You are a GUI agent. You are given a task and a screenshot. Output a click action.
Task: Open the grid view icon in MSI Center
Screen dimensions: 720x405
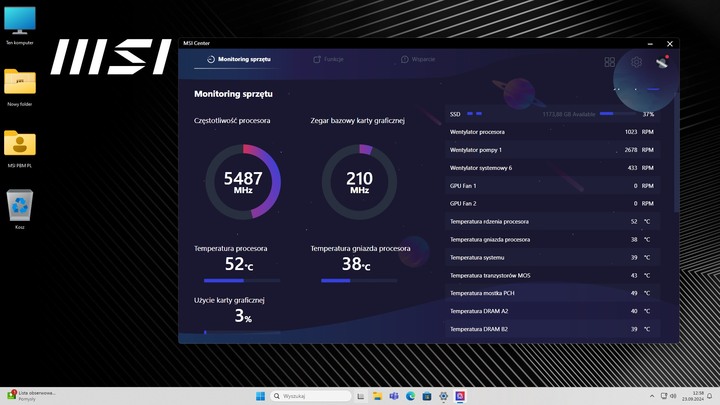610,62
